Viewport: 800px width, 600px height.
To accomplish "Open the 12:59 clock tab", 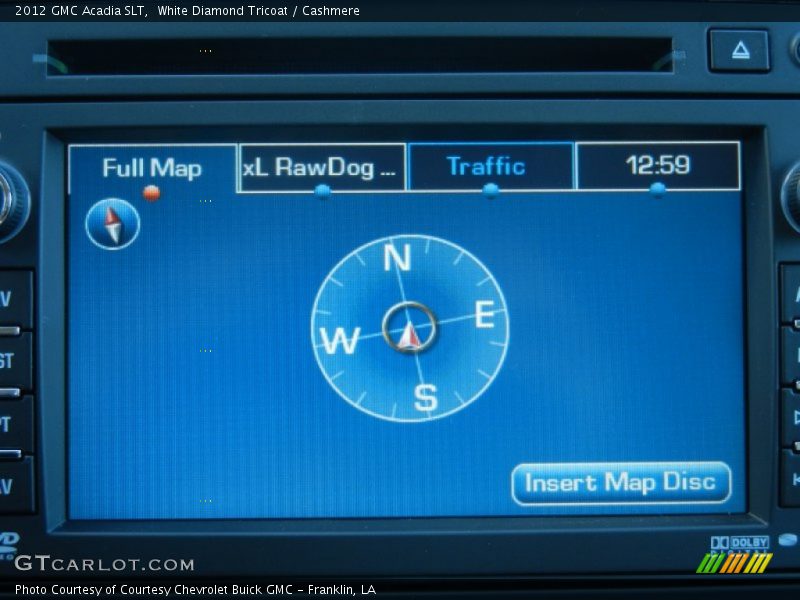I will coord(657,165).
